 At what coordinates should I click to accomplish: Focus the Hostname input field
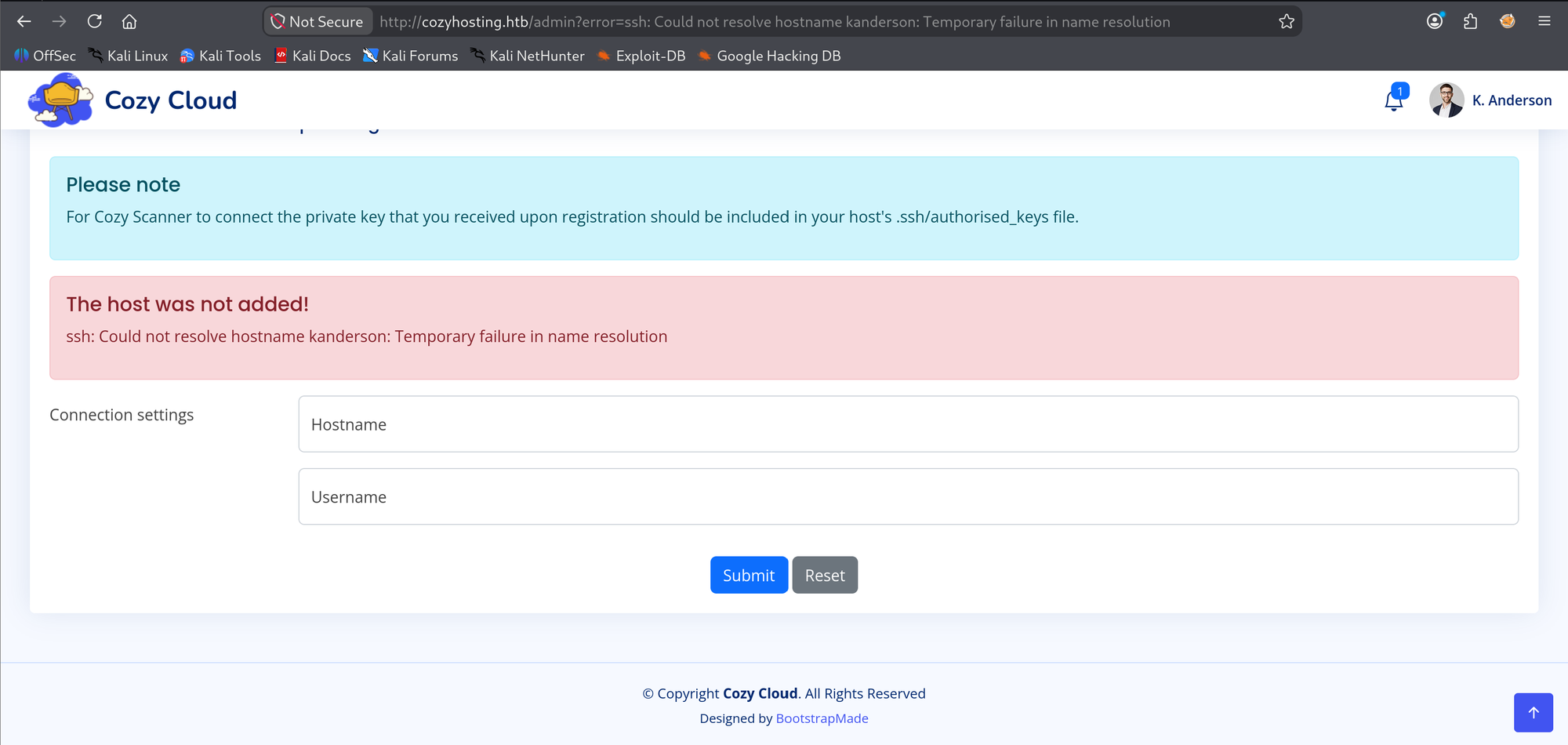click(x=908, y=424)
